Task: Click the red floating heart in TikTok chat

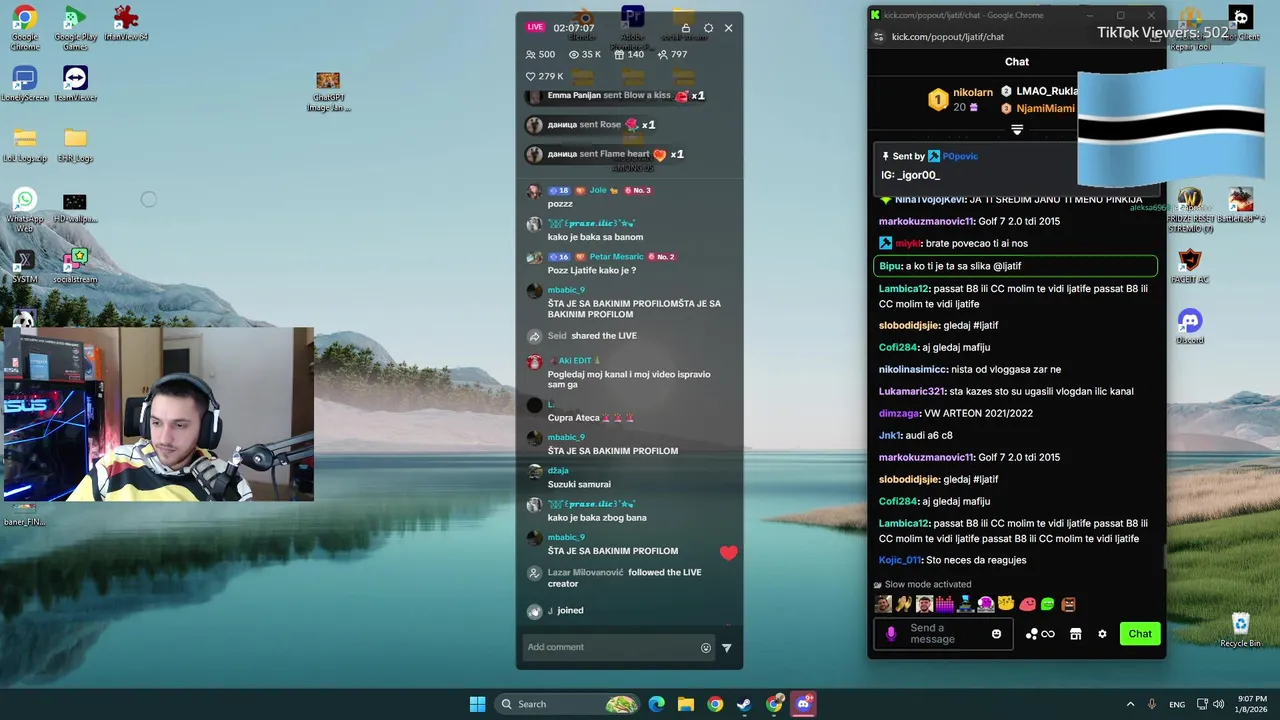Action: coord(728,552)
